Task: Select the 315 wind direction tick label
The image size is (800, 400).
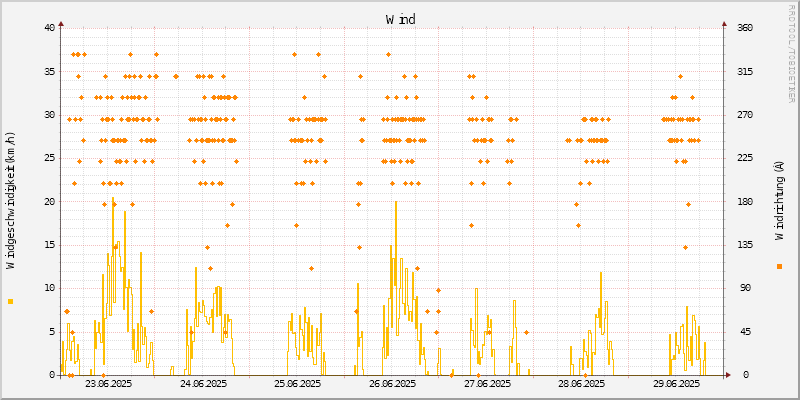Action: click(745, 71)
